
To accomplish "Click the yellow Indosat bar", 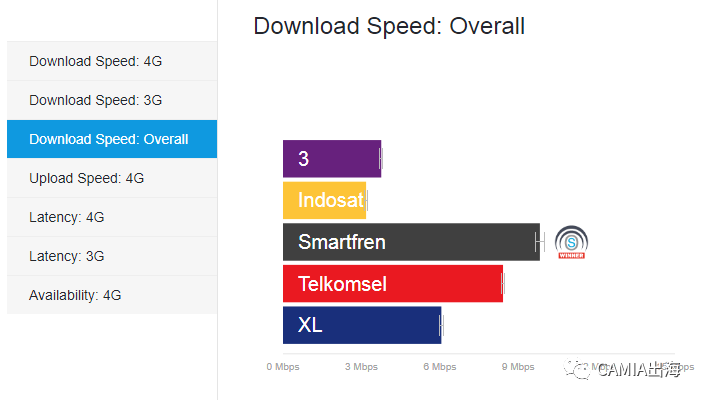I will [x=324, y=201].
